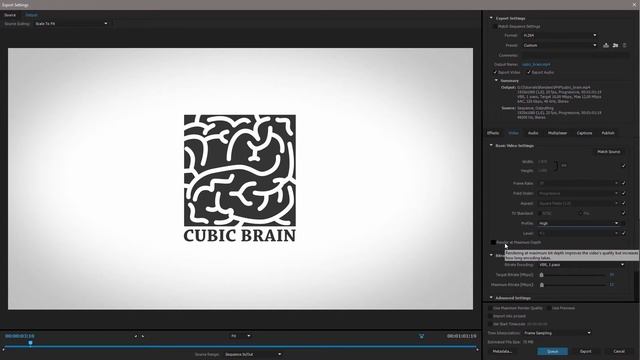Collapse the Bitrate Settings section arrow

click(x=491, y=255)
